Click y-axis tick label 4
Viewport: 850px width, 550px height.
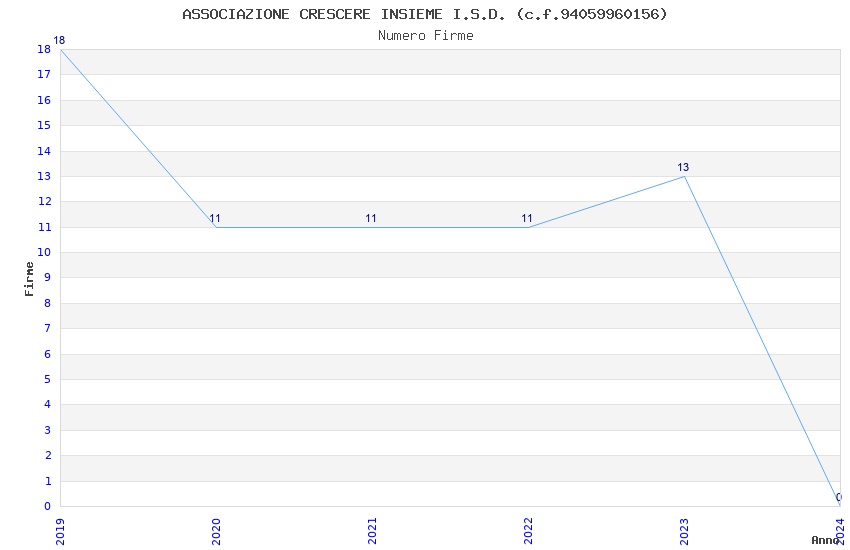(47, 404)
